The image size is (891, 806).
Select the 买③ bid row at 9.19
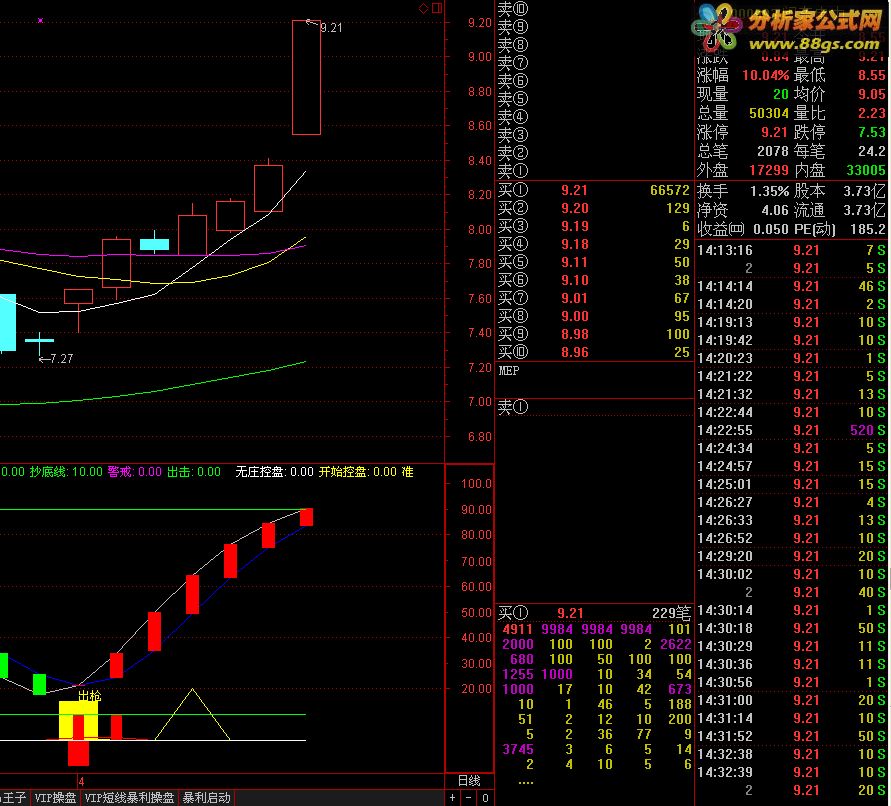click(x=594, y=226)
